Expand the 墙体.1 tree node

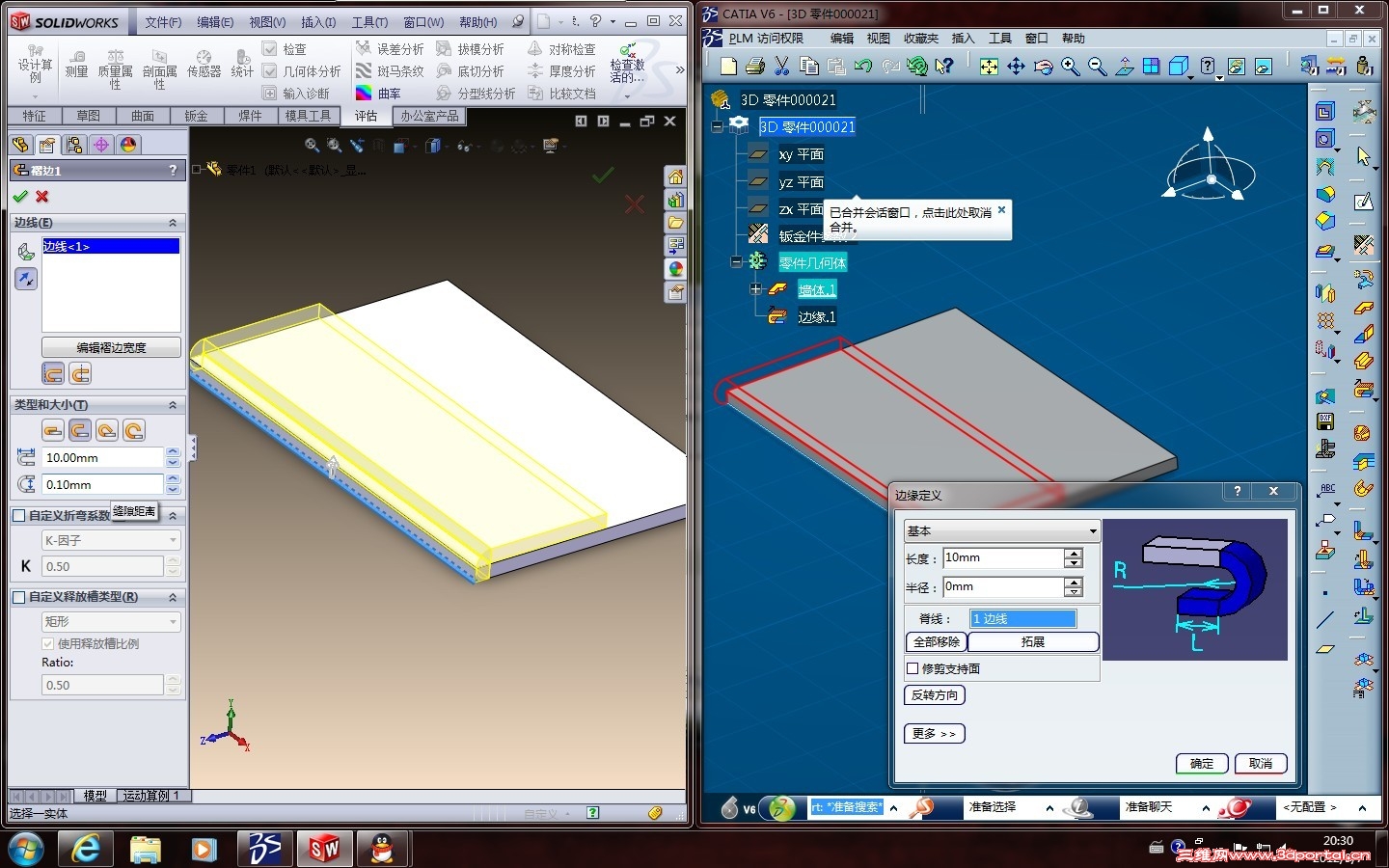755,288
